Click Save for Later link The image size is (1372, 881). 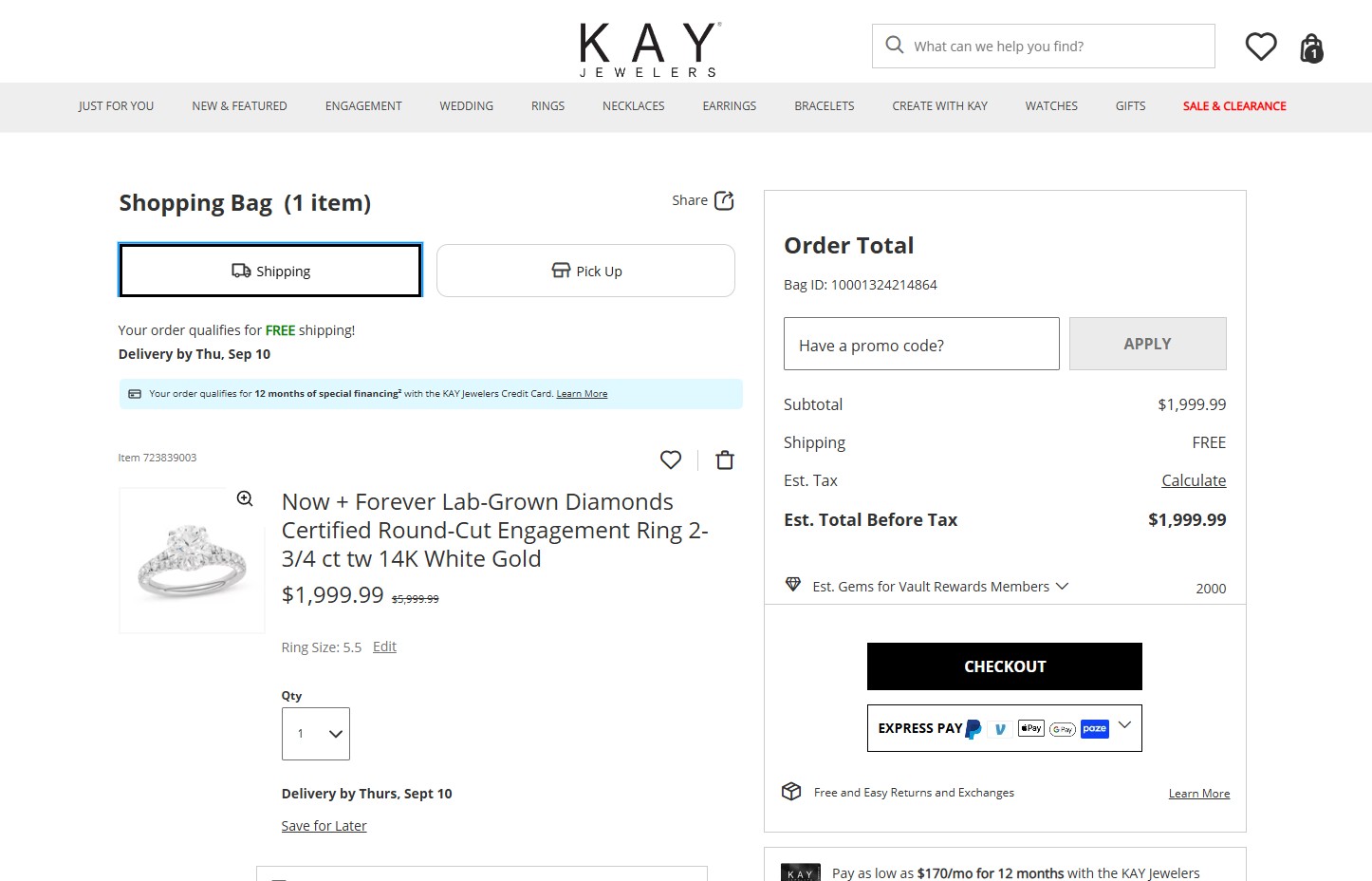point(324,826)
